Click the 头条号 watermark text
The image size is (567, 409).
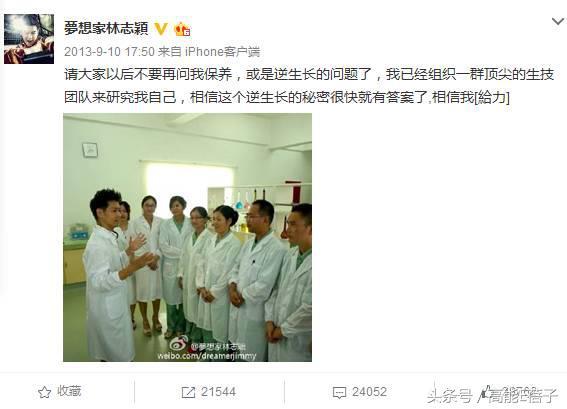point(449,396)
